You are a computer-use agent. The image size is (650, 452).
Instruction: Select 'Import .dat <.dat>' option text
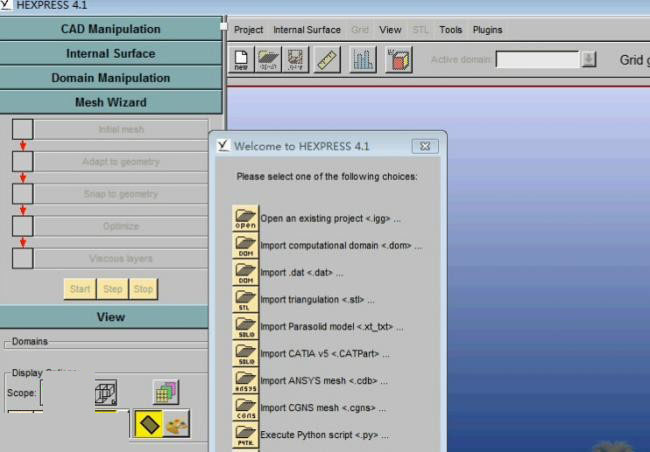(302, 272)
